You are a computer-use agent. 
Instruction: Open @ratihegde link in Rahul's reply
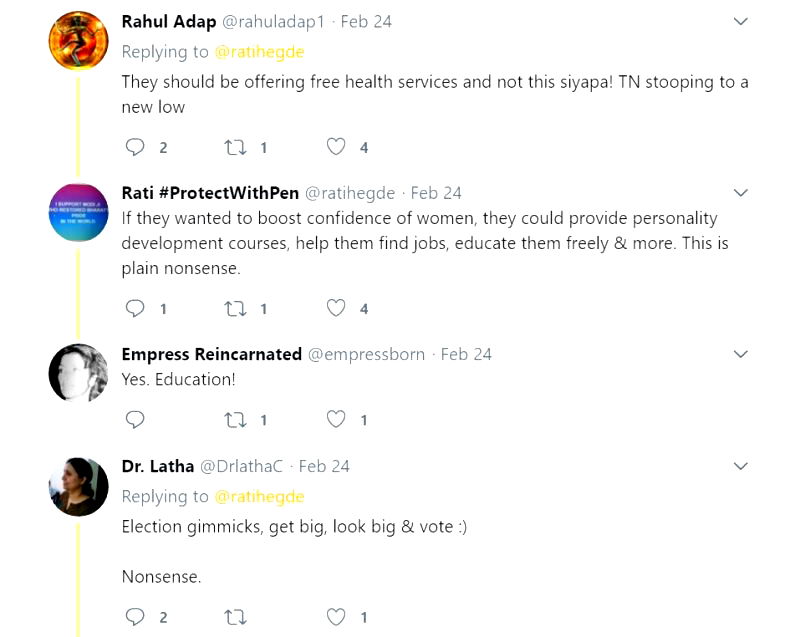[x=259, y=52]
